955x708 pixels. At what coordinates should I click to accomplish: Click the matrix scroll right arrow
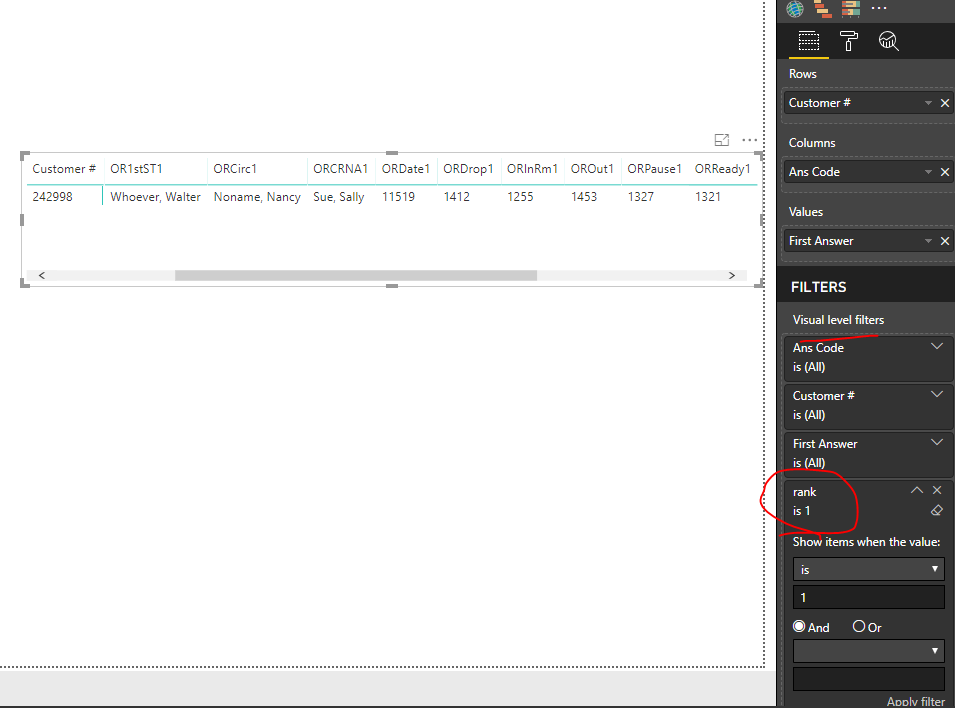click(731, 275)
